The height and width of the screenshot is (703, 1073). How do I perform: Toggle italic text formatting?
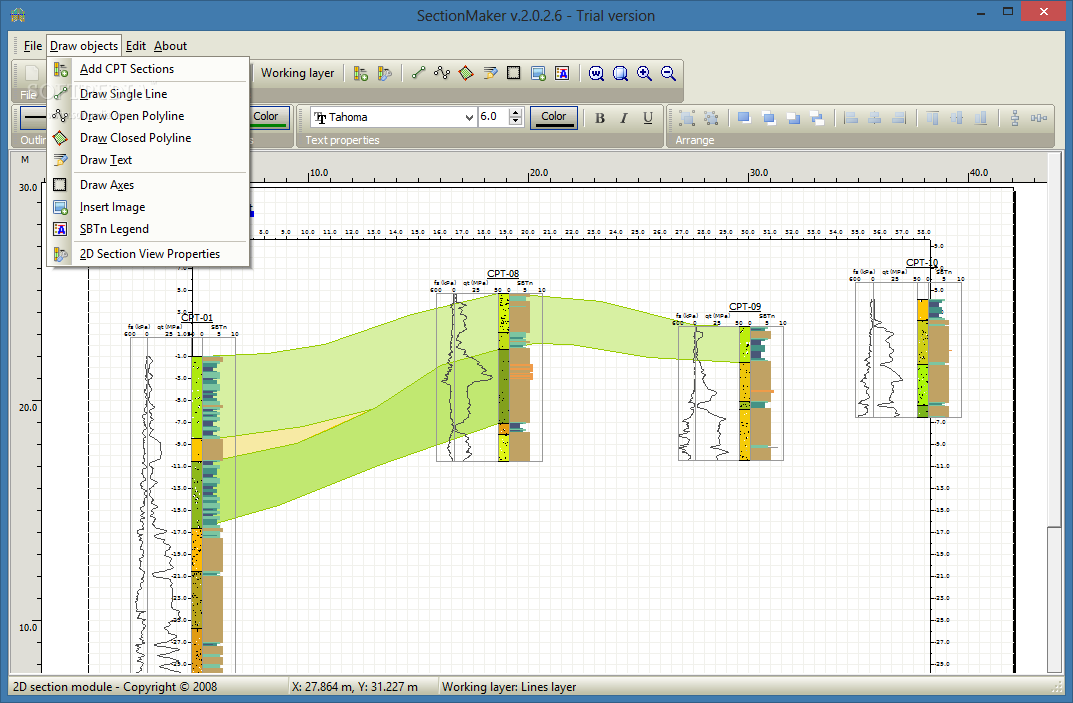pyautogui.click(x=623, y=118)
